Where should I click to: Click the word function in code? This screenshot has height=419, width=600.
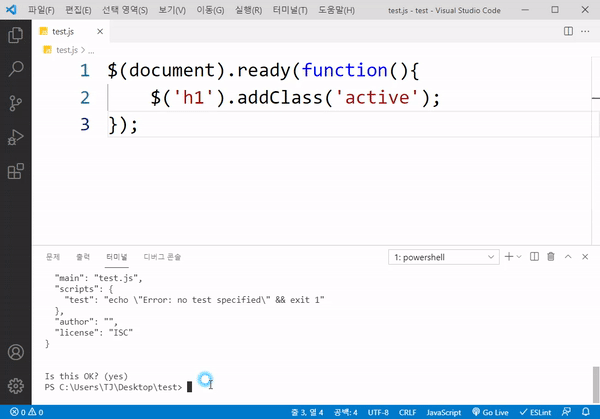pos(345,70)
